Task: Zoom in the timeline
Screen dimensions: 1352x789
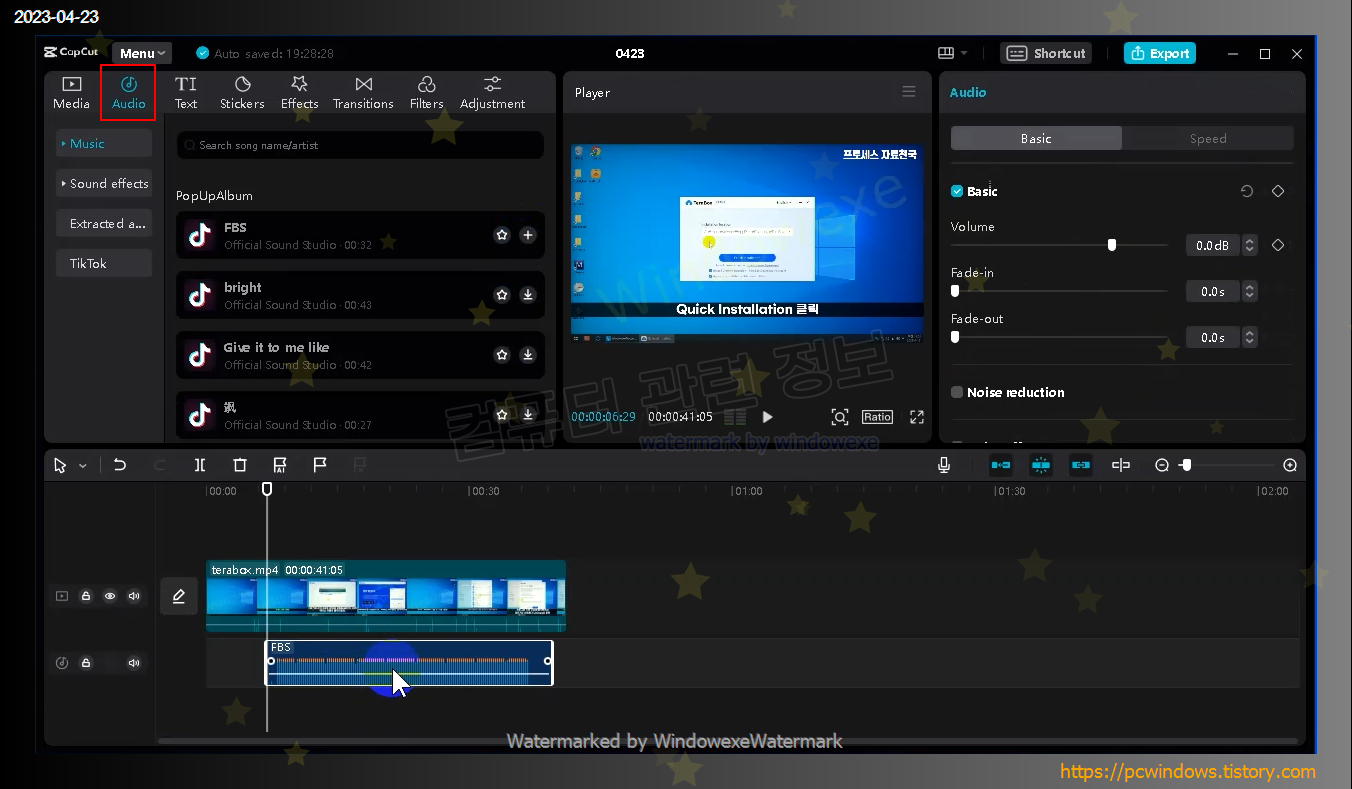Action: [1290, 465]
